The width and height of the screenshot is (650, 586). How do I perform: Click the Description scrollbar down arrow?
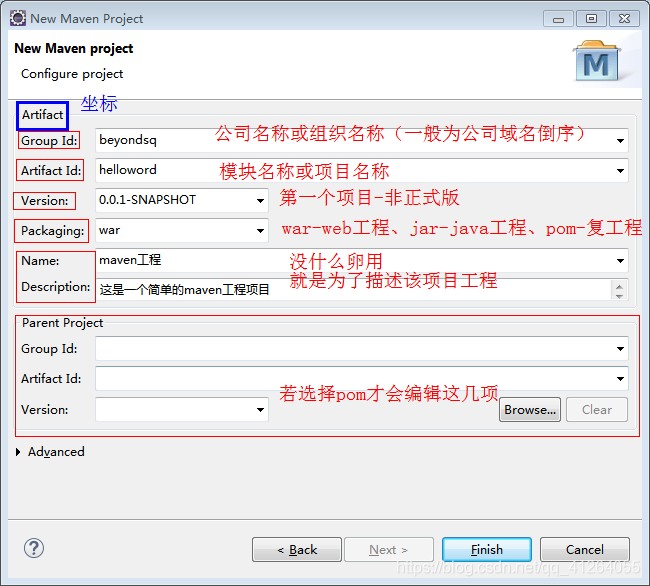click(x=619, y=295)
